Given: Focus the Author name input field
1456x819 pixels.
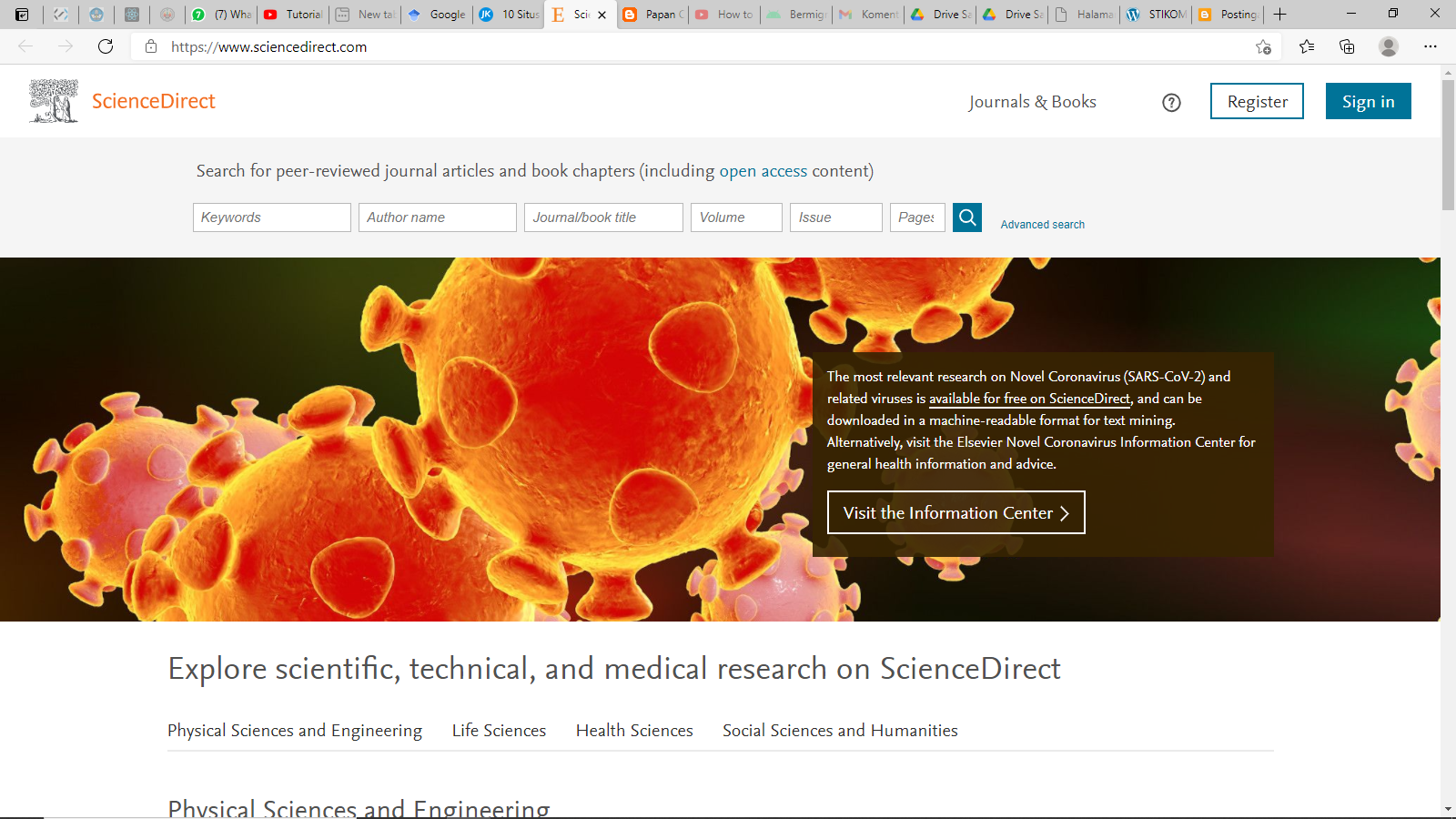Looking at the screenshot, I should click(x=438, y=217).
